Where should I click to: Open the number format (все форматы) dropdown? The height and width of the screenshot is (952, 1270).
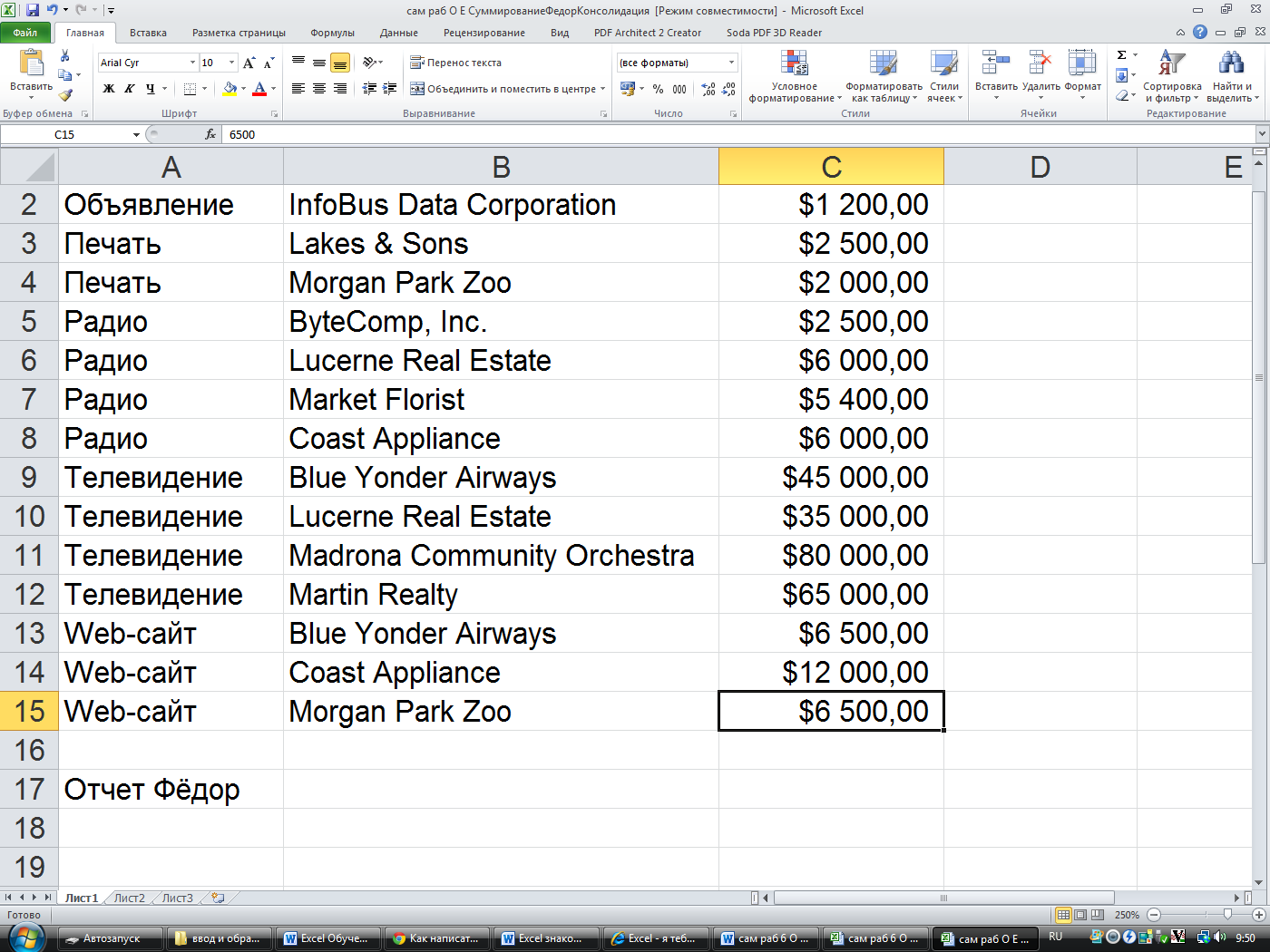731,63
